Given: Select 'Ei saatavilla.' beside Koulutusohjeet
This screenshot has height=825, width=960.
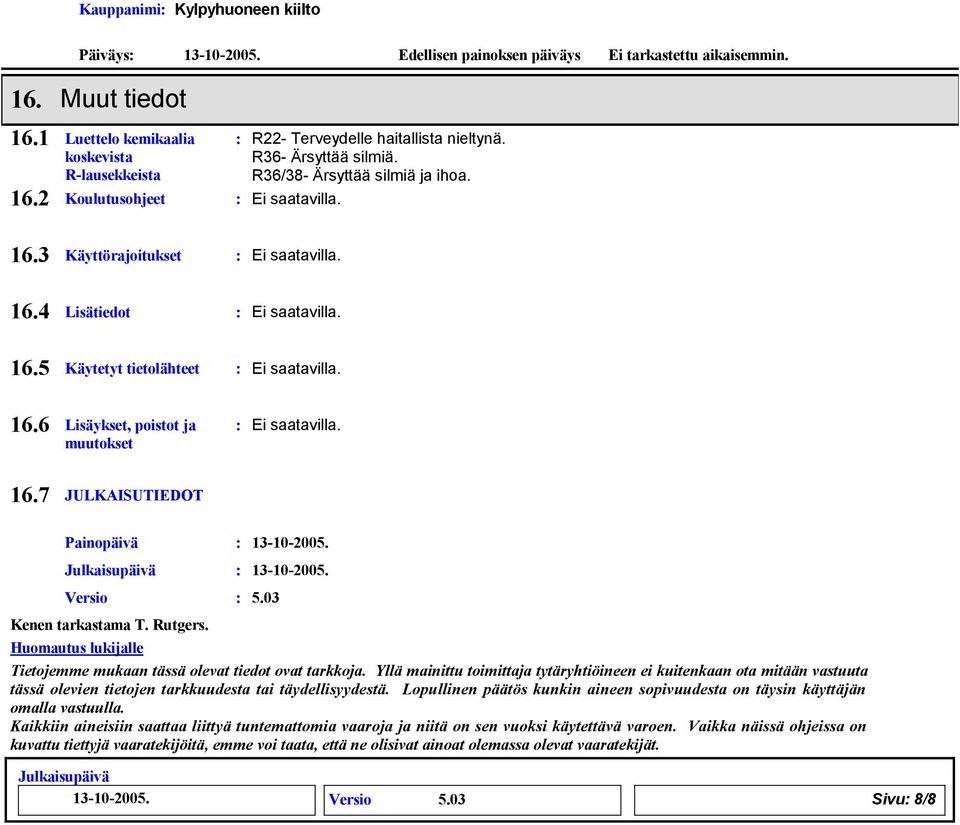Looking at the screenshot, I should (x=296, y=199).
